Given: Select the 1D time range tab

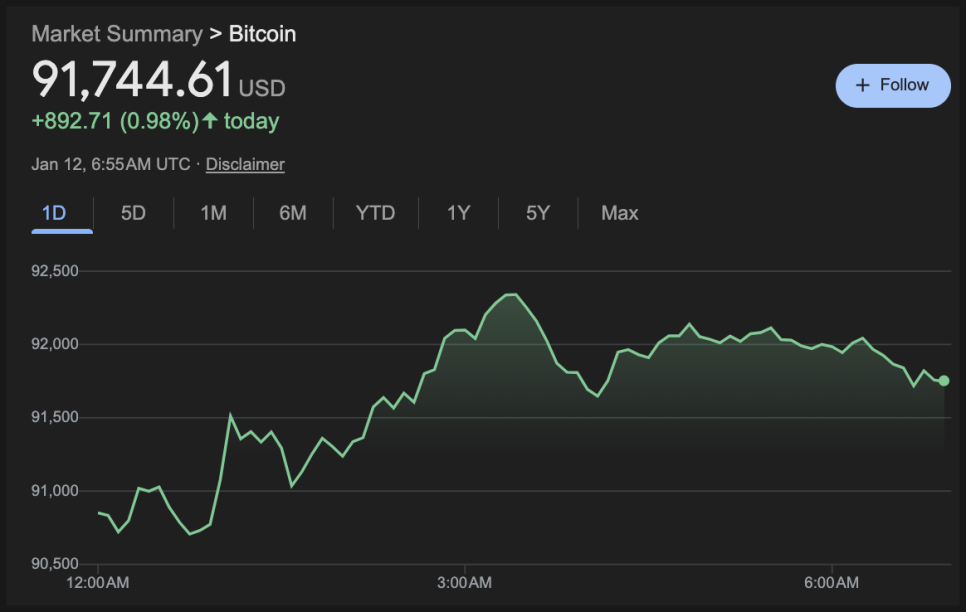Looking at the screenshot, I should [53, 213].
